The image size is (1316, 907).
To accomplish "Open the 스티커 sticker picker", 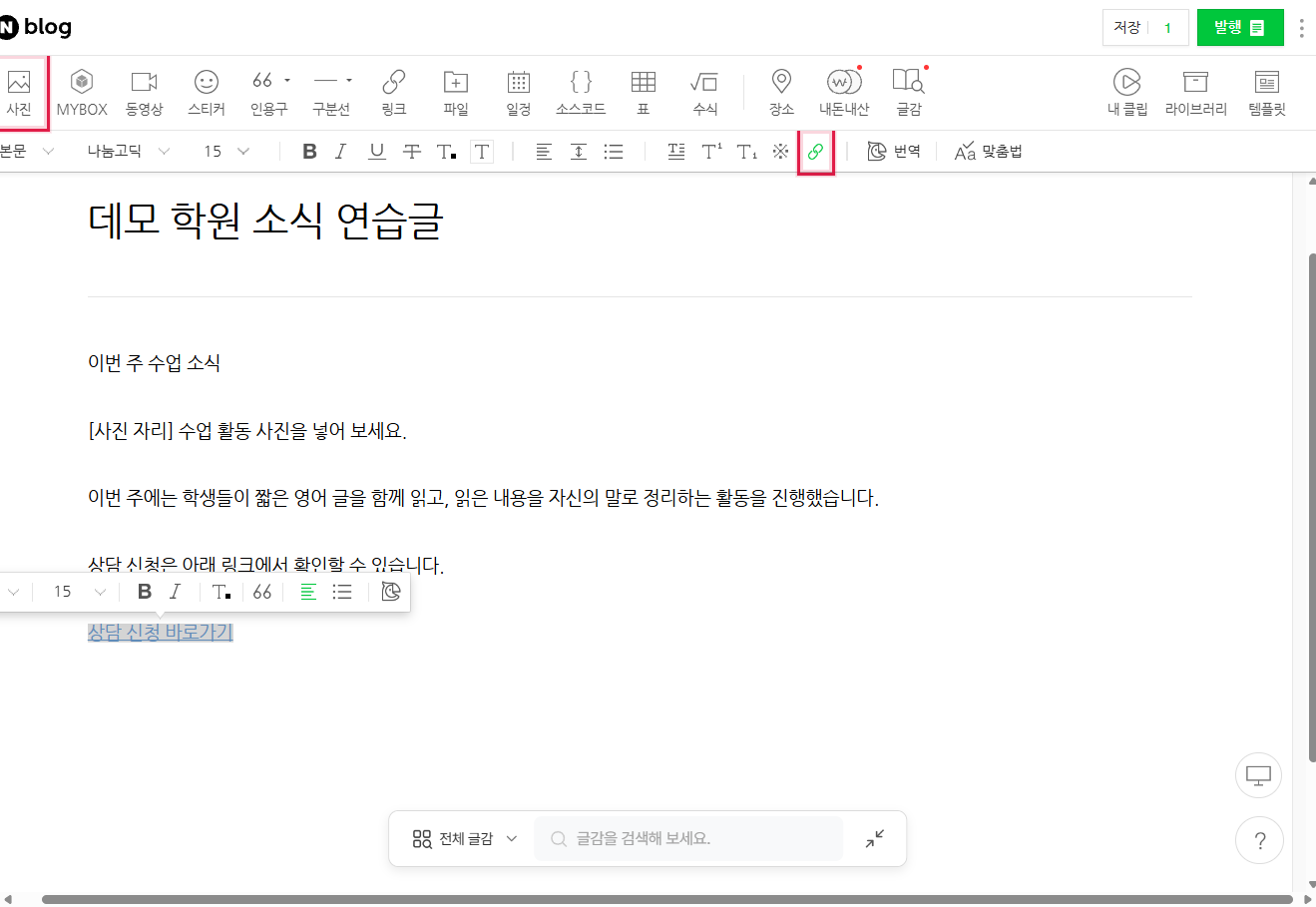I will click(207, 93).
